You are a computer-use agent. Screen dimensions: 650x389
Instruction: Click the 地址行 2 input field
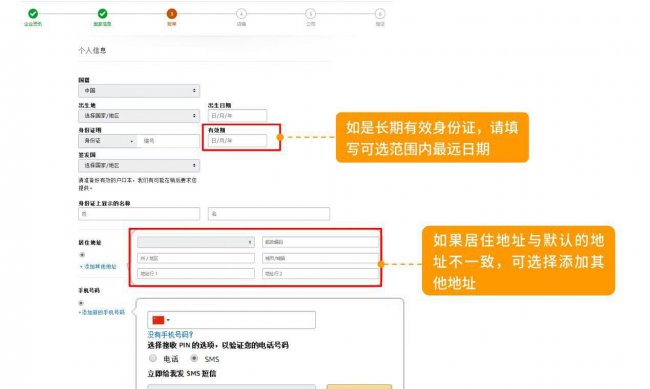tap(320, 274)
